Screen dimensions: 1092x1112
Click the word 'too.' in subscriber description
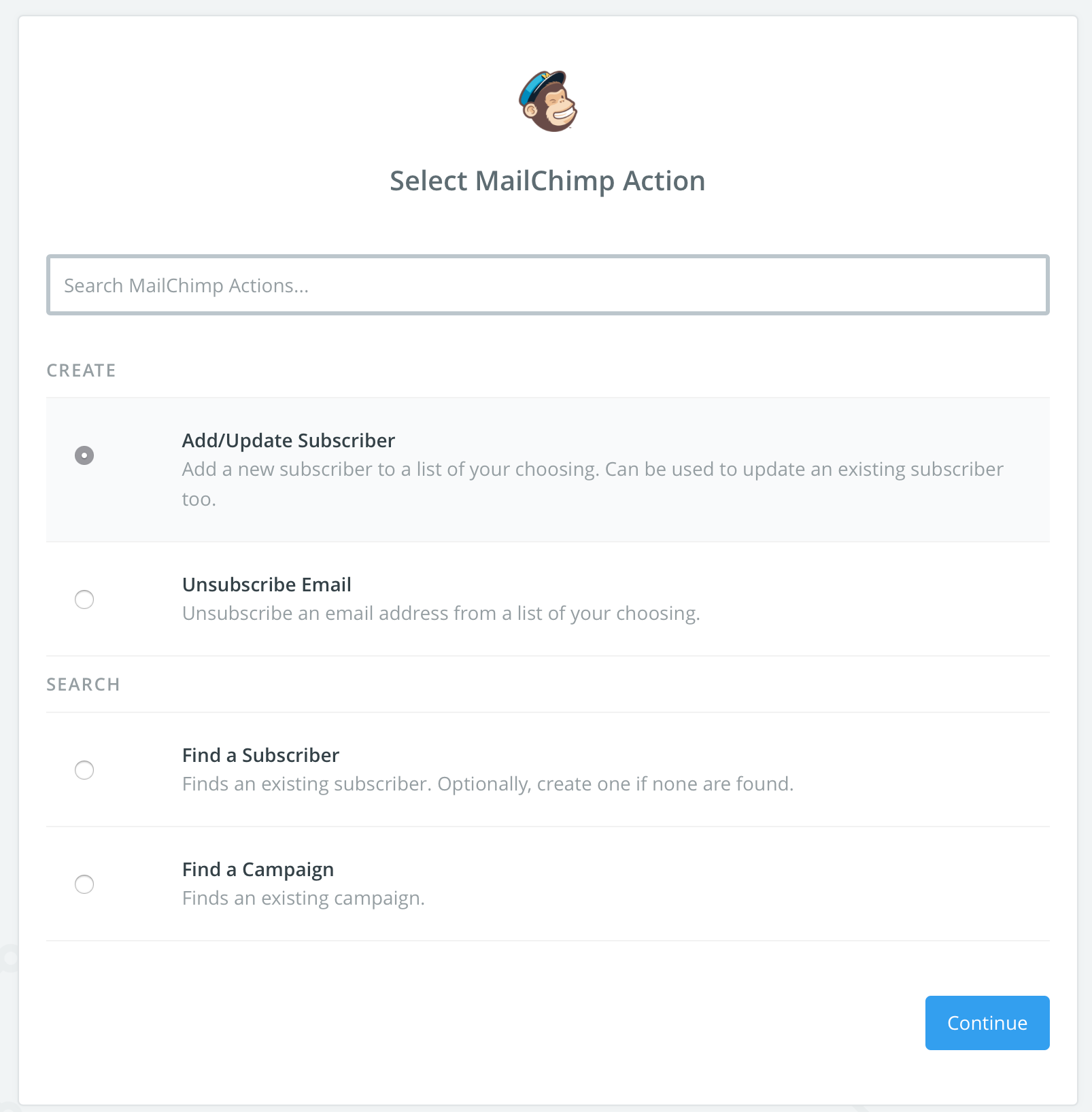pos(199,500)
